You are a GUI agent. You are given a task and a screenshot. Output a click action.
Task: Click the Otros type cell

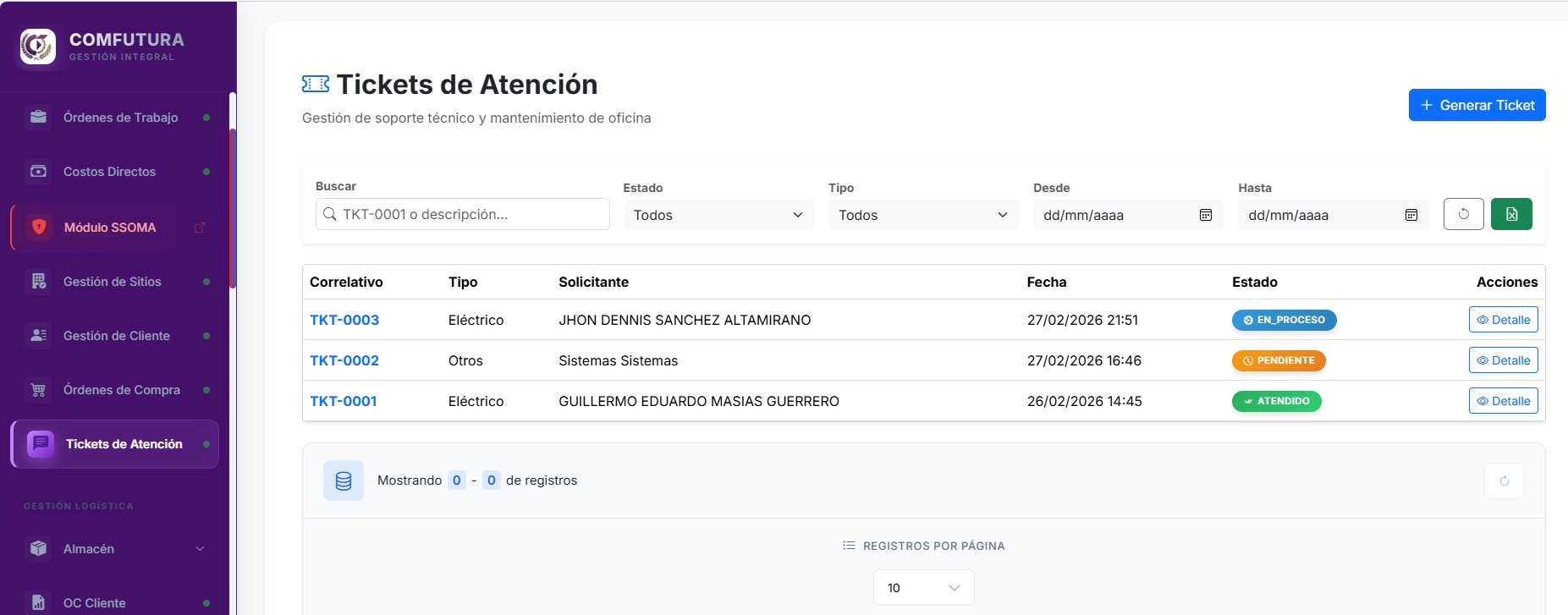coord(465,360)
